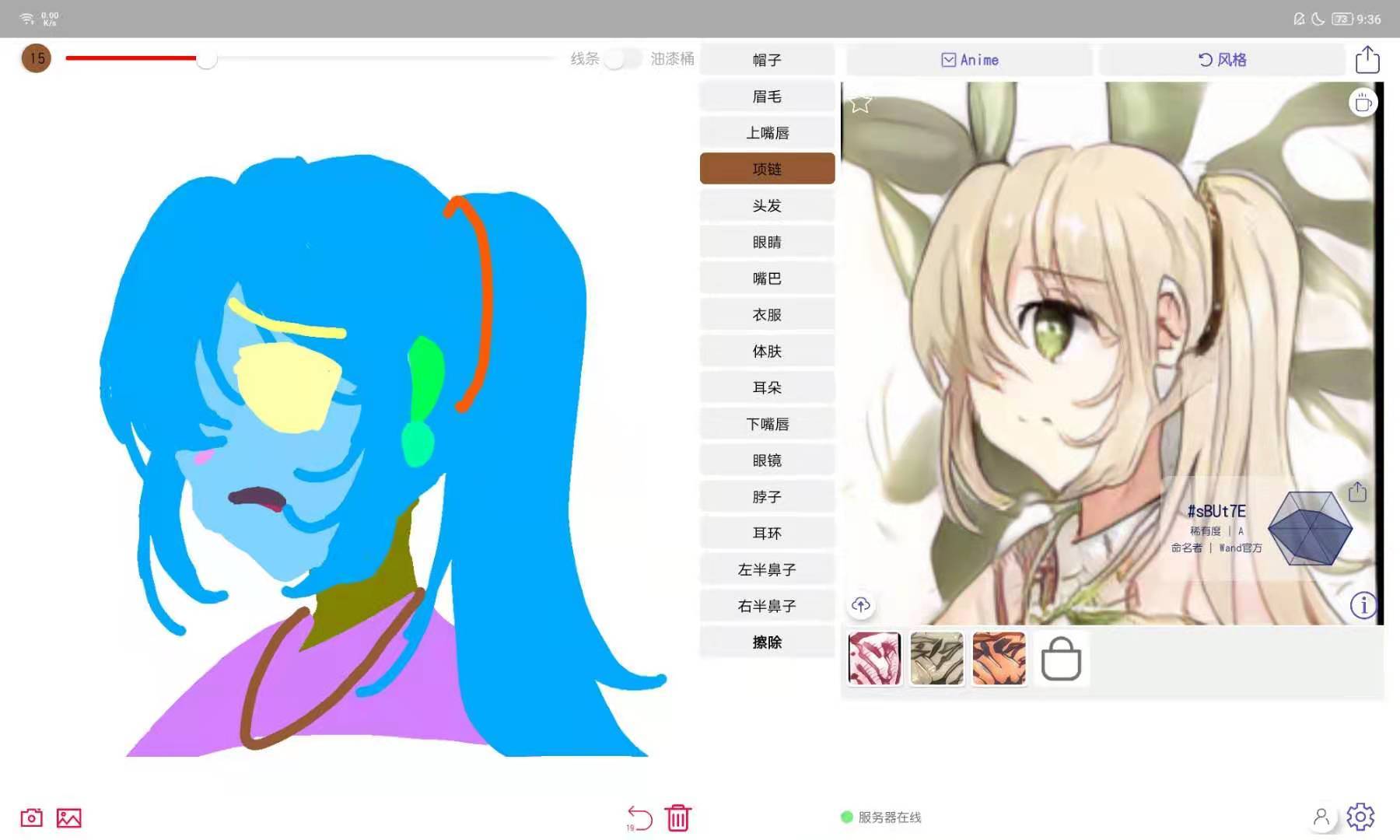Activate the 擦除 (erase) tool

(x=767, y=642)
